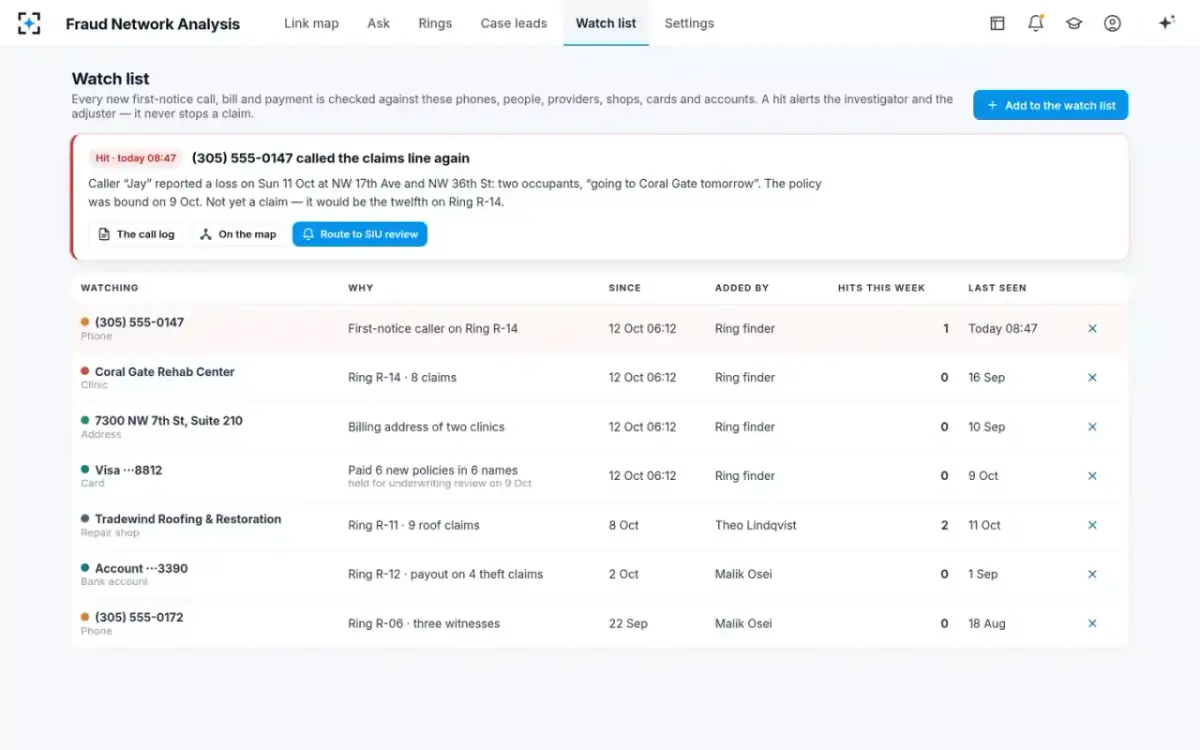Click the Hit today 08:47 badge
1200x750 pixels.
pos(136,158)
